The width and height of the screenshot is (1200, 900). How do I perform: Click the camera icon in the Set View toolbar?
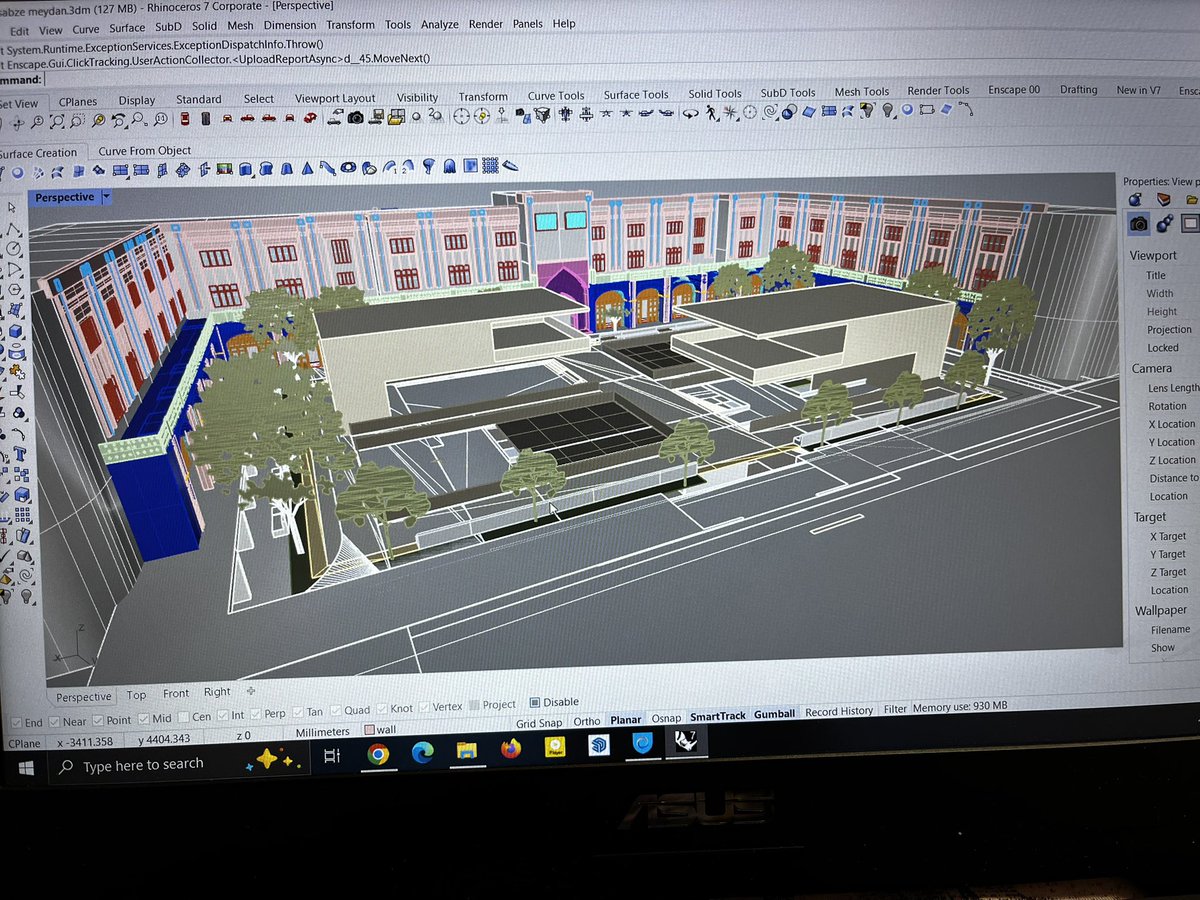click(355, 117)
